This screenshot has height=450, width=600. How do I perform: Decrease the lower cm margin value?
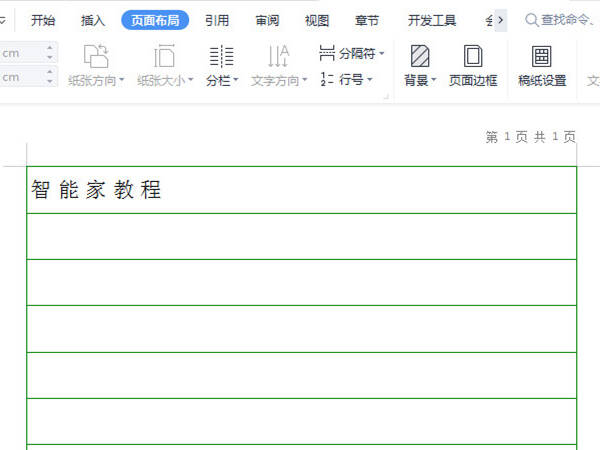pyautogui.click(x=50, y=82)
